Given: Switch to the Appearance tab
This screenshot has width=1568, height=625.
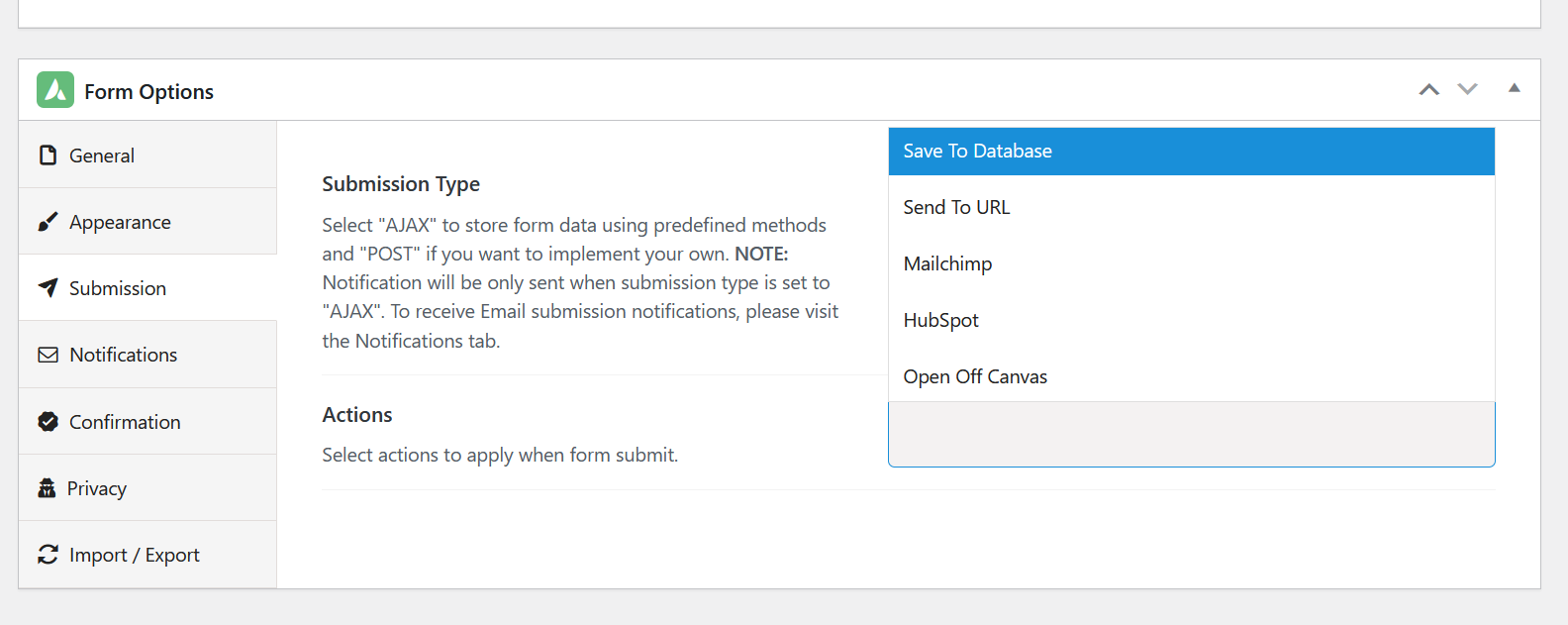Looking at the screenshot, I should tap(120, 222).
